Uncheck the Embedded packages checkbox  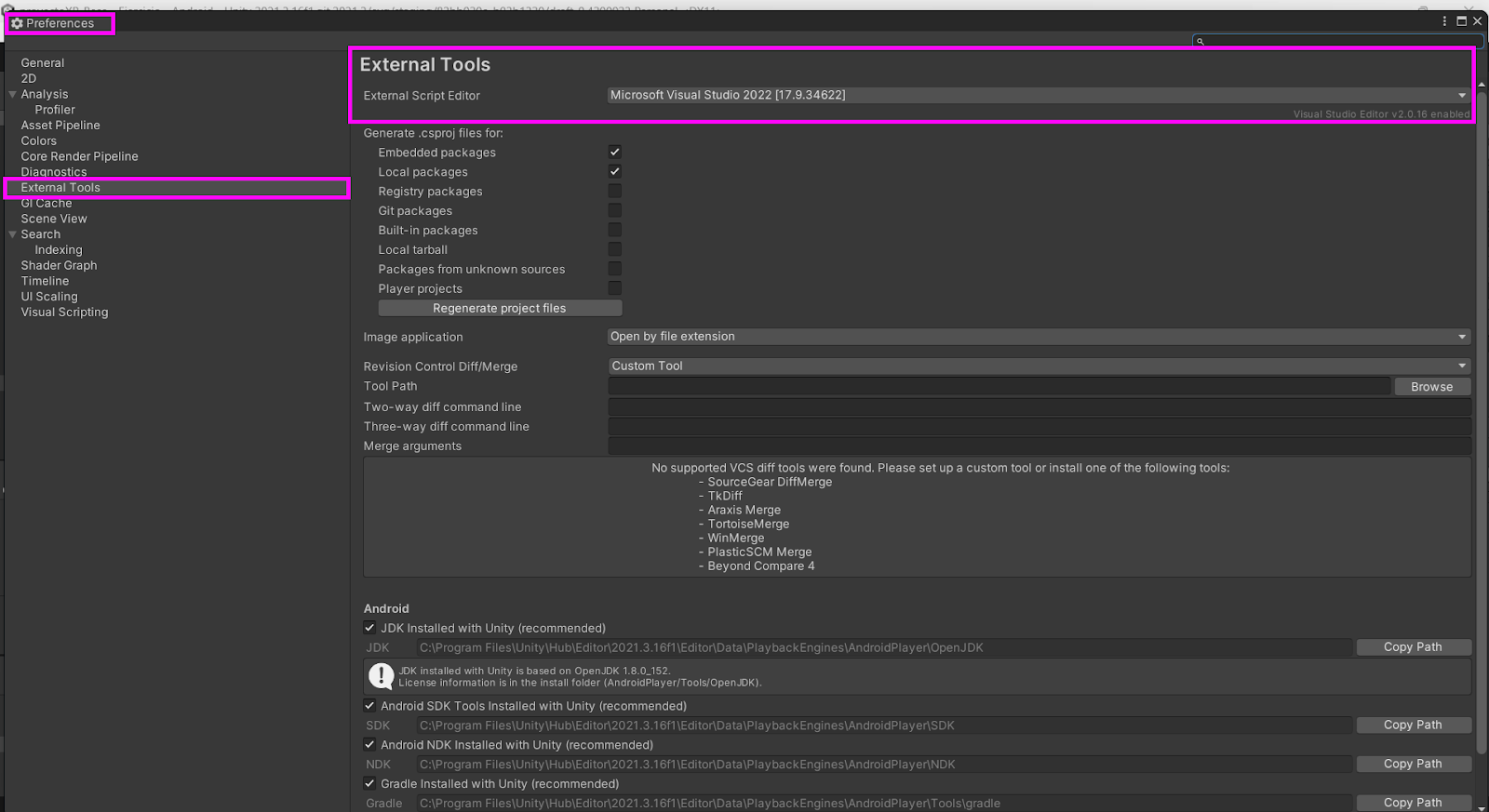(614, 152)
